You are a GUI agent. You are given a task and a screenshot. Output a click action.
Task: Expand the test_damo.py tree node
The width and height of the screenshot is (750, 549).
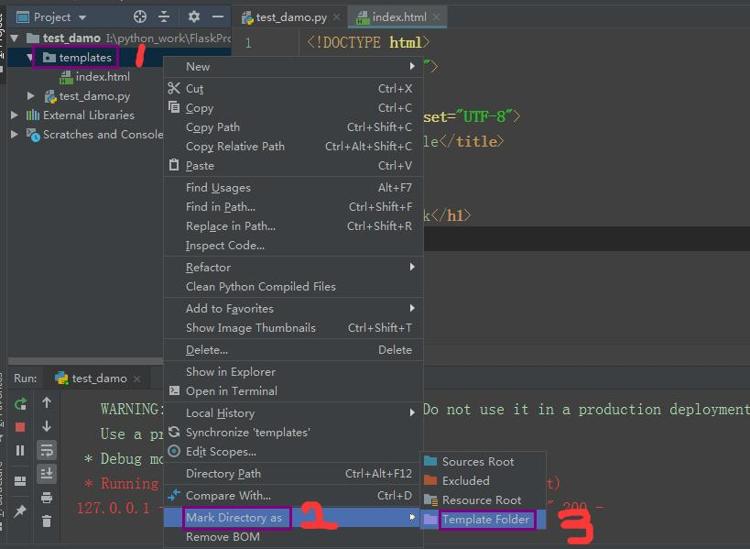click(32, 96)
